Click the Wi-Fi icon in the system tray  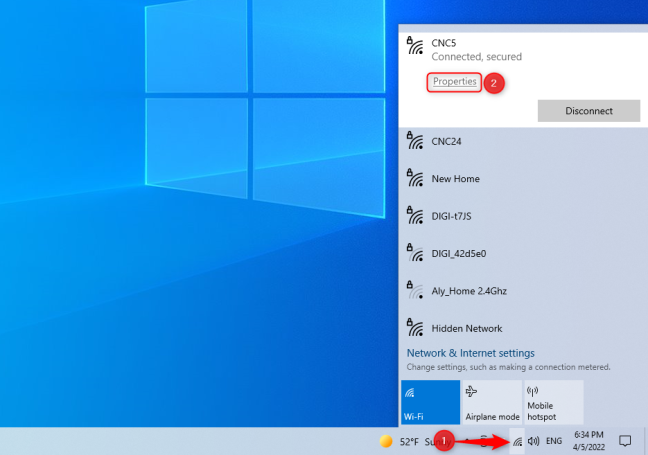pos(517,442)
